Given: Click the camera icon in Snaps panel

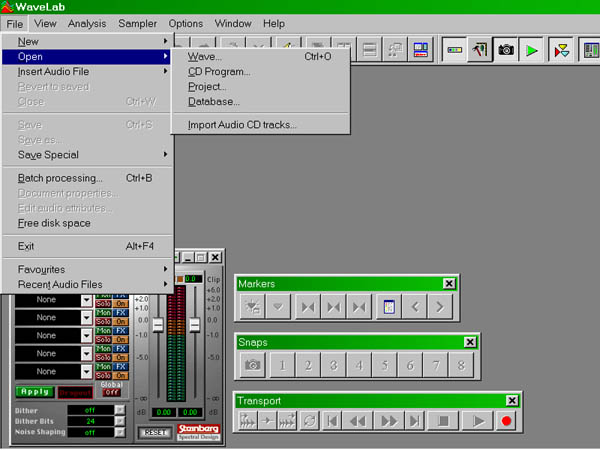Looking at the screenshot, I should [x=253, y=365].
